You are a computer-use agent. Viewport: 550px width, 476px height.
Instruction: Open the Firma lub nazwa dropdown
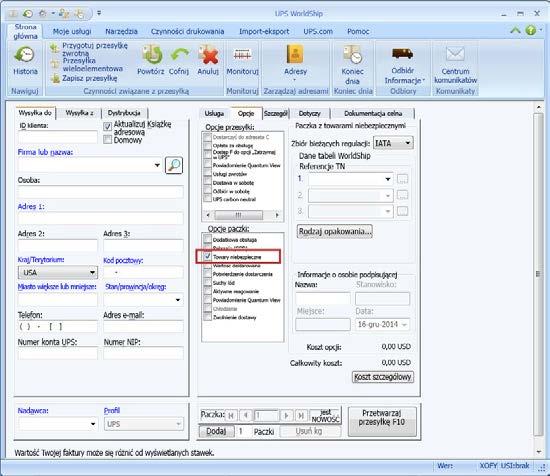coord(157,165)
